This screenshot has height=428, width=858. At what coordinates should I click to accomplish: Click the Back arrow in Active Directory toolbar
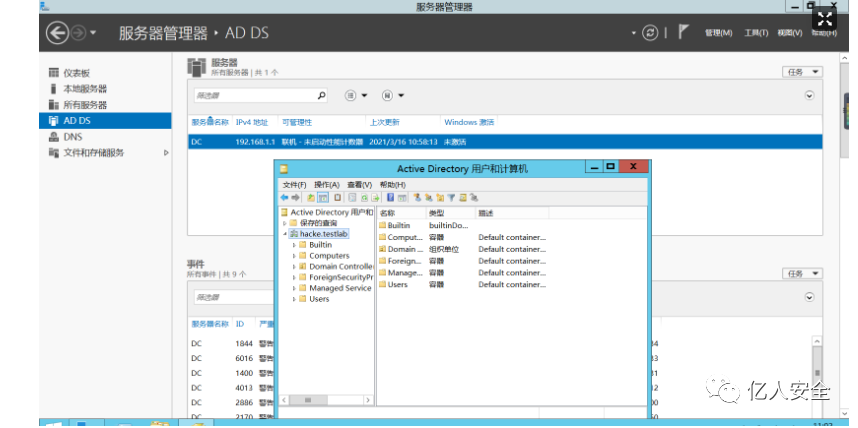coord(285,198)
